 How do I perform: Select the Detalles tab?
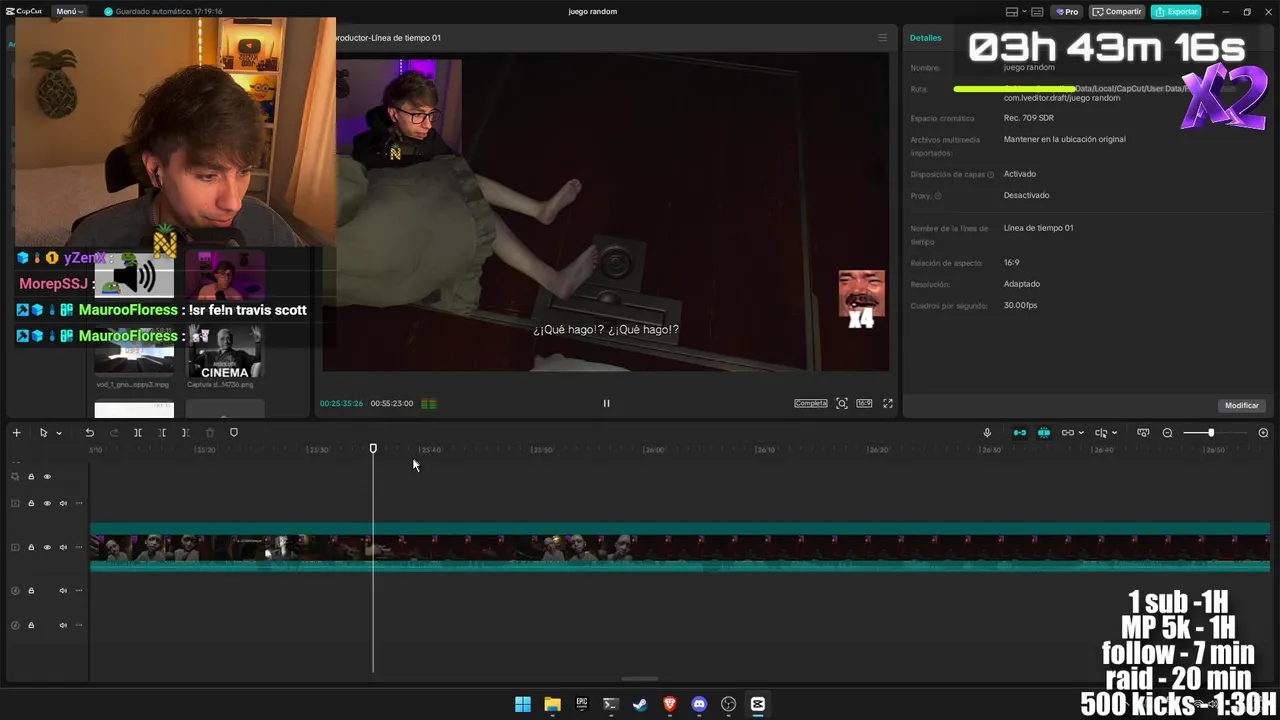(x=925, y=38)
